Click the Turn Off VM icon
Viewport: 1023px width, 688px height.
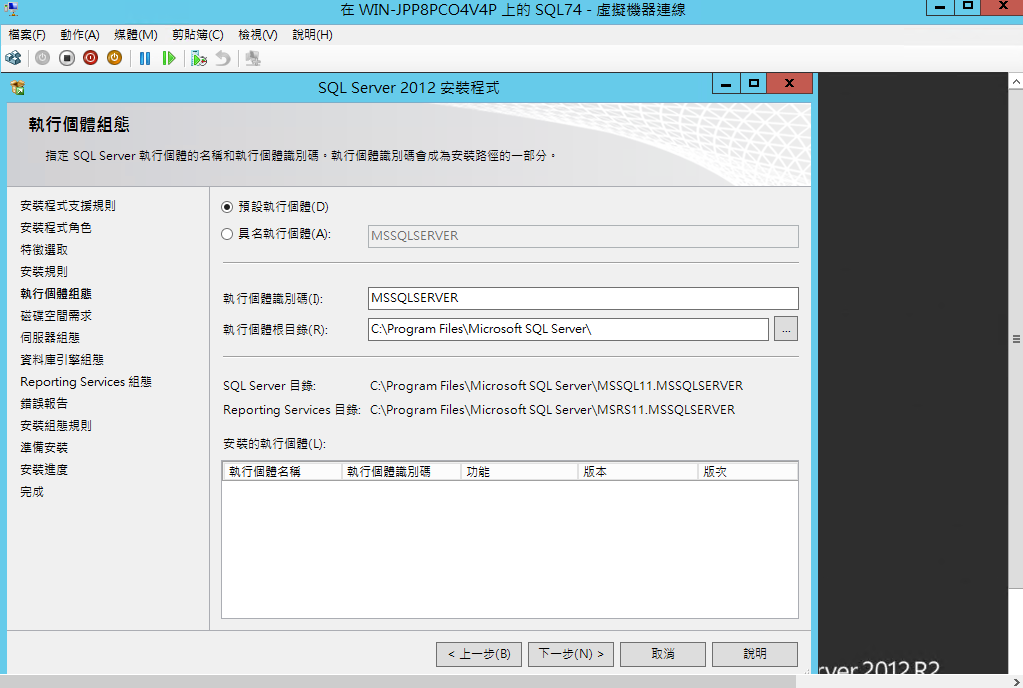pyautogui.click(x=67, y=58)
